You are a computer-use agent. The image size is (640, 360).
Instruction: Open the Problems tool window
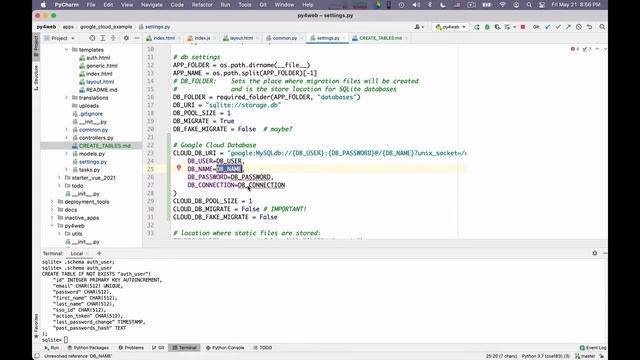tap(131, 348)
